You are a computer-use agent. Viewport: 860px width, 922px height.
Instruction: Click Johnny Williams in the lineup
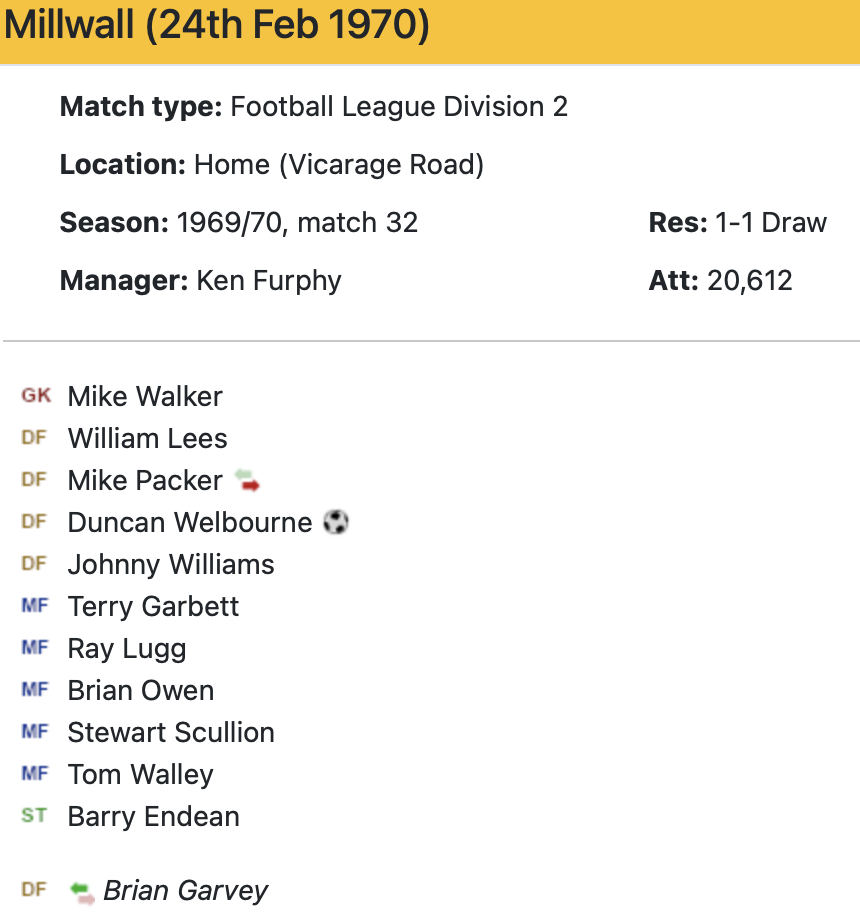click(171, 564)
